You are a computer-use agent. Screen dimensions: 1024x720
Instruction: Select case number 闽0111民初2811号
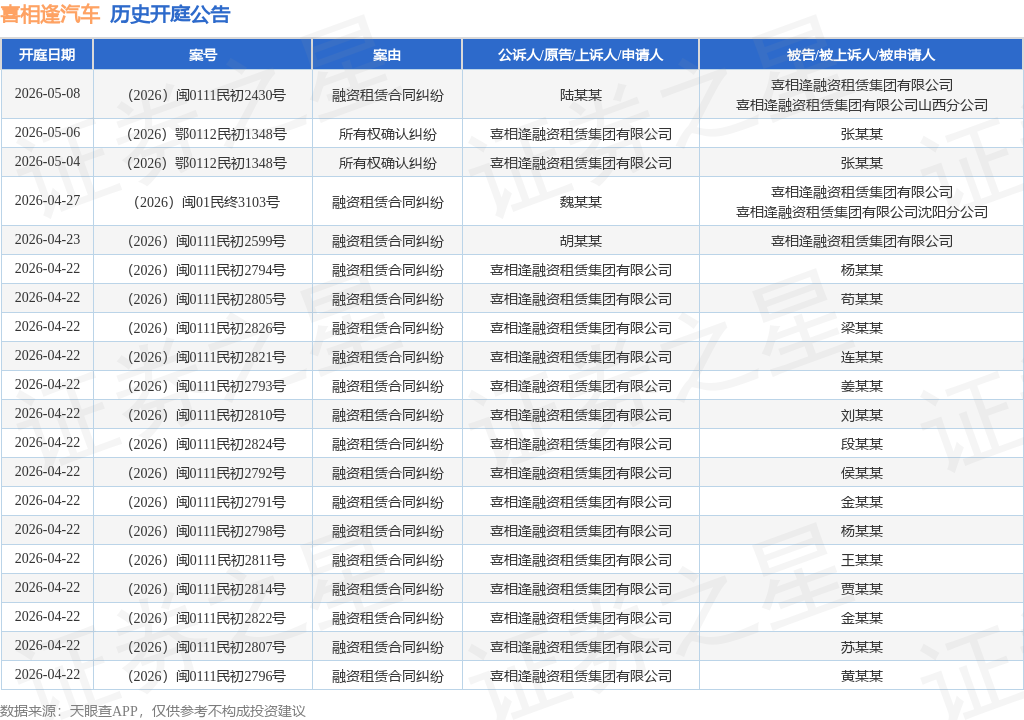click(x=231, y=561)
